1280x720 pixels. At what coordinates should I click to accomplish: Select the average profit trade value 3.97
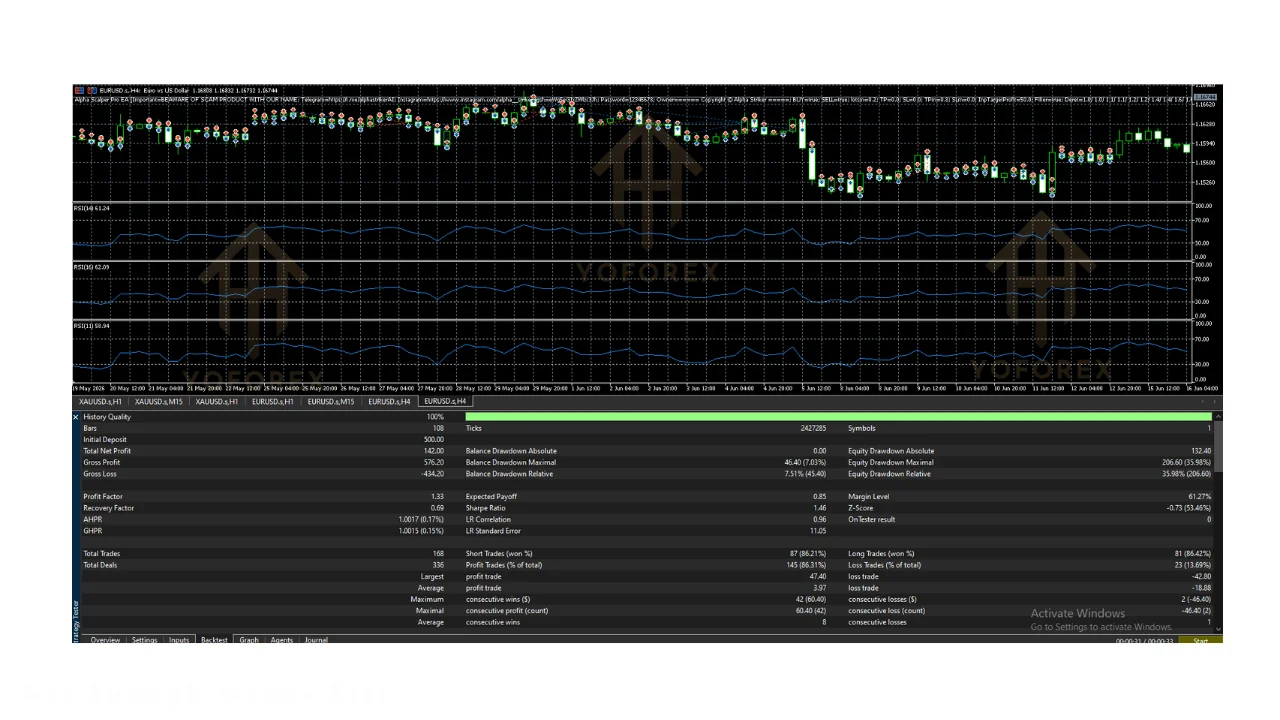819,588
